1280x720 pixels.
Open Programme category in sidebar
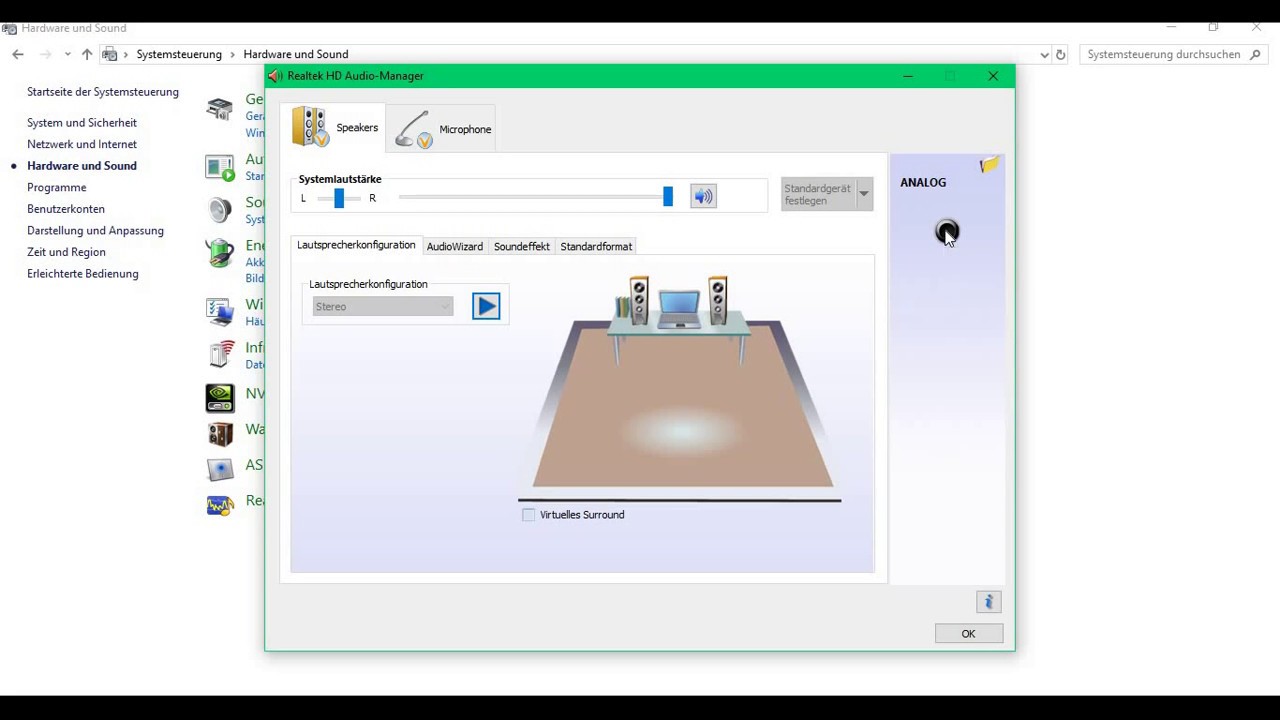pyautogui.click(x=57, y=188)
